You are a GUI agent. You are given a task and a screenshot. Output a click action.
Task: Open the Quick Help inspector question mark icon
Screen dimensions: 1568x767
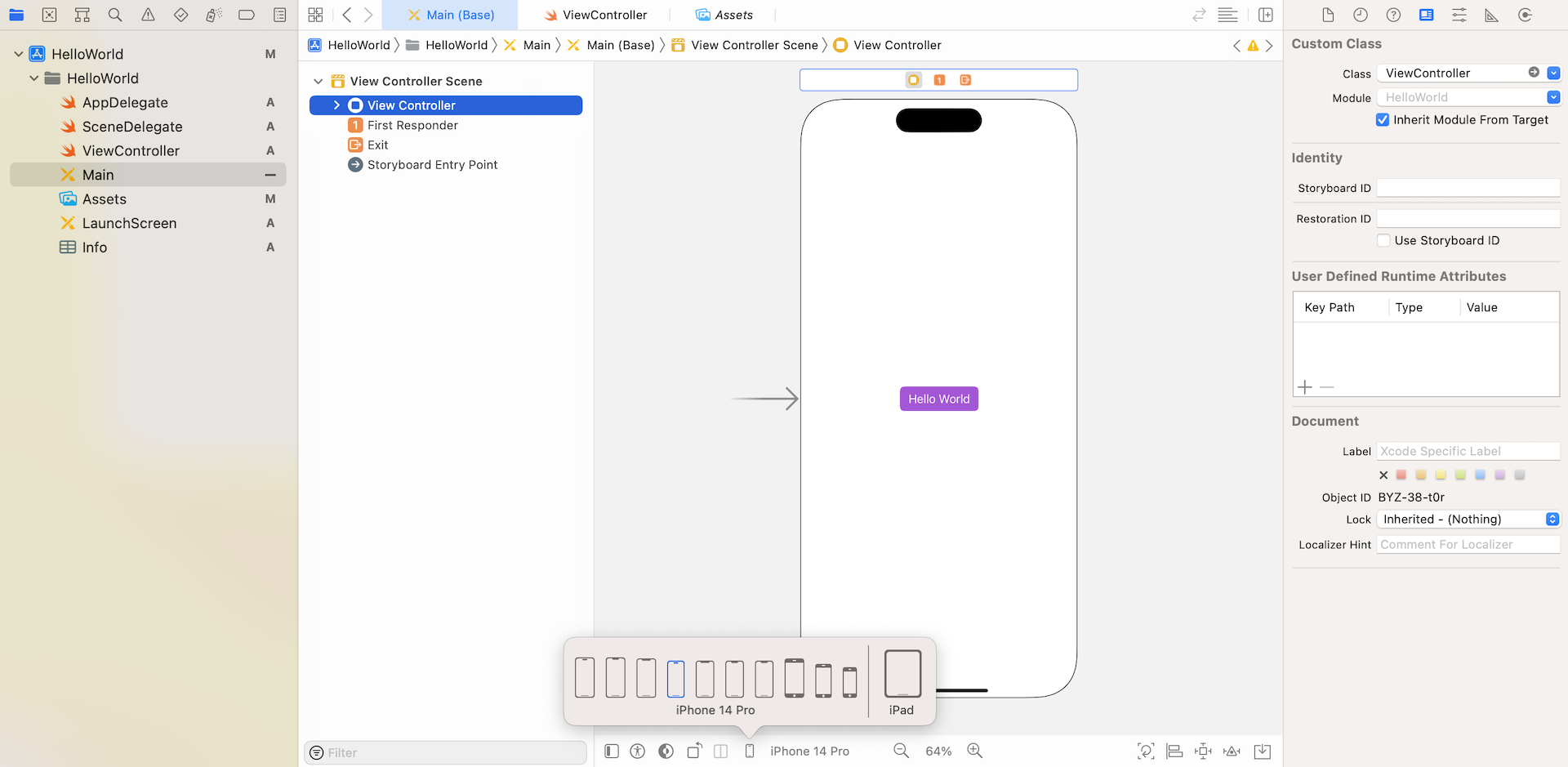pos(1392,15)
